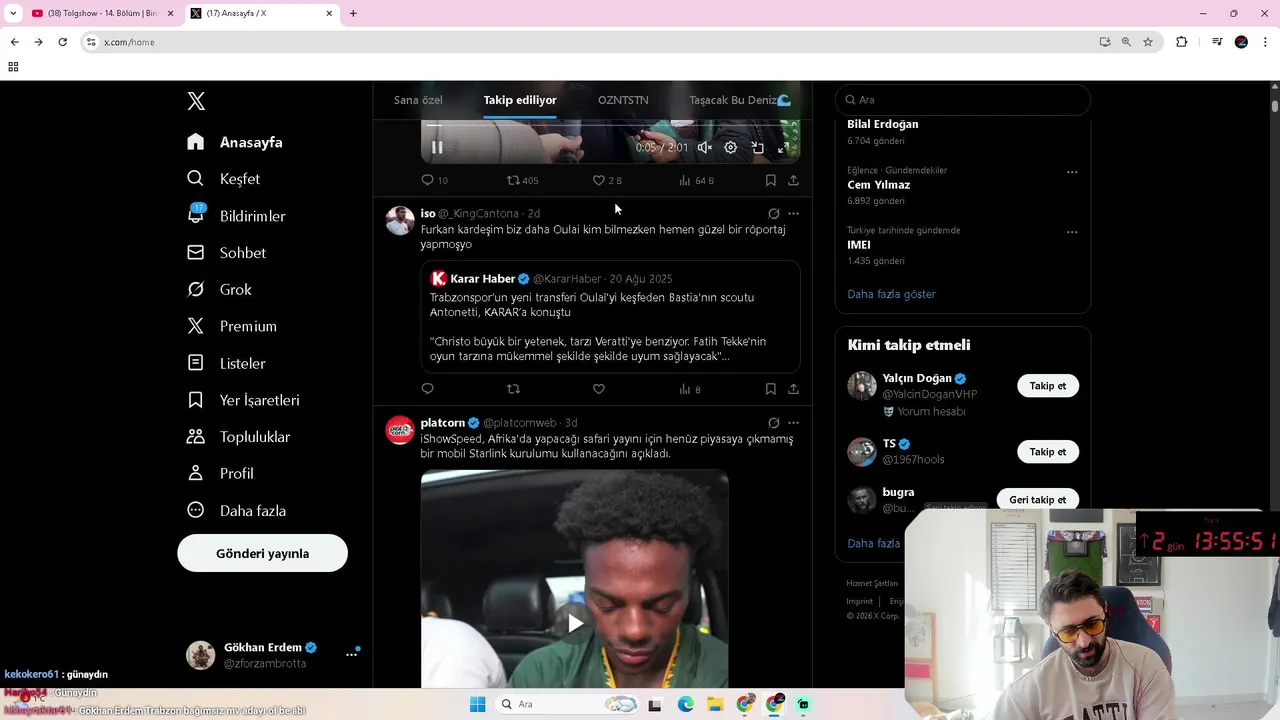Click Daha fazla göster under trends
This screenshot has height=720, width=1280.
click(891, 294)
